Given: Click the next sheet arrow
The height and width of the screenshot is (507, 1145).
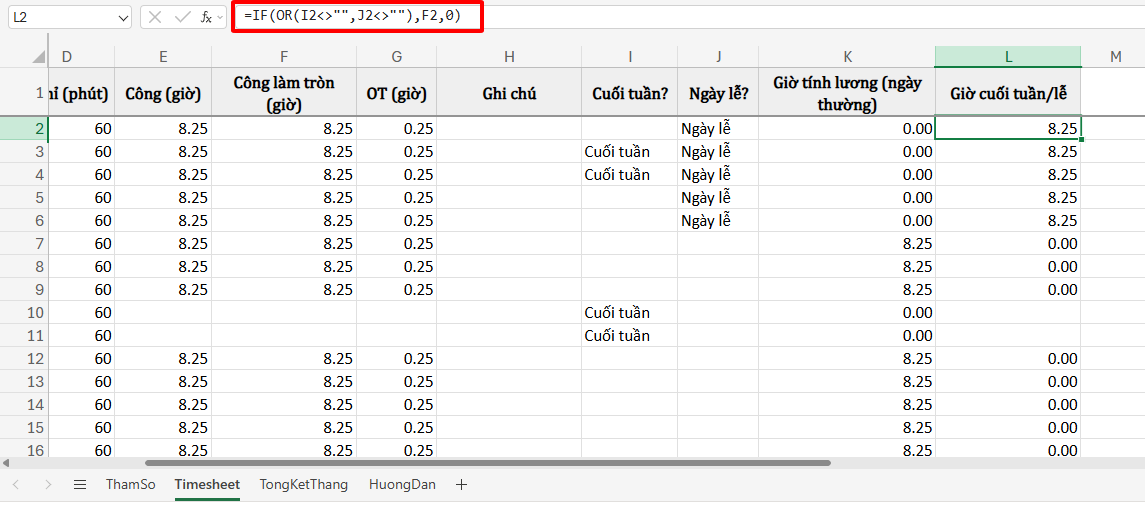Looking at the screenshot, I should coord(48,485).
